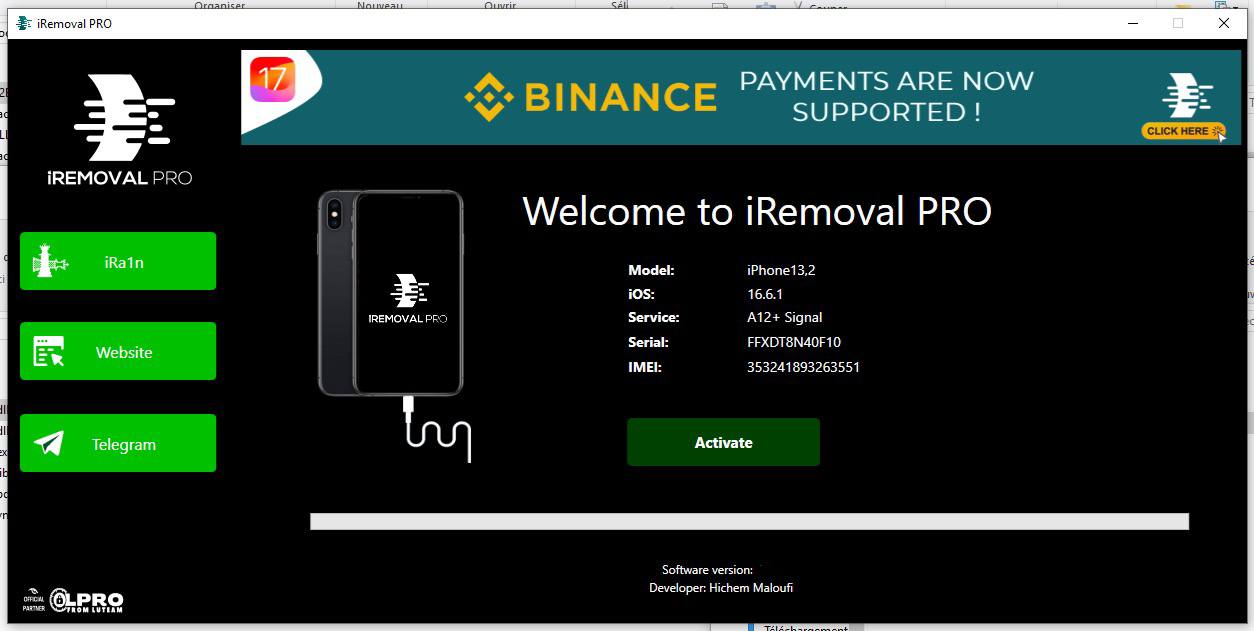Image resolution: width=1254 pixels, height=631 pixels.
Task: Click the activation progress bar
Action: click(x=749, y=521)
